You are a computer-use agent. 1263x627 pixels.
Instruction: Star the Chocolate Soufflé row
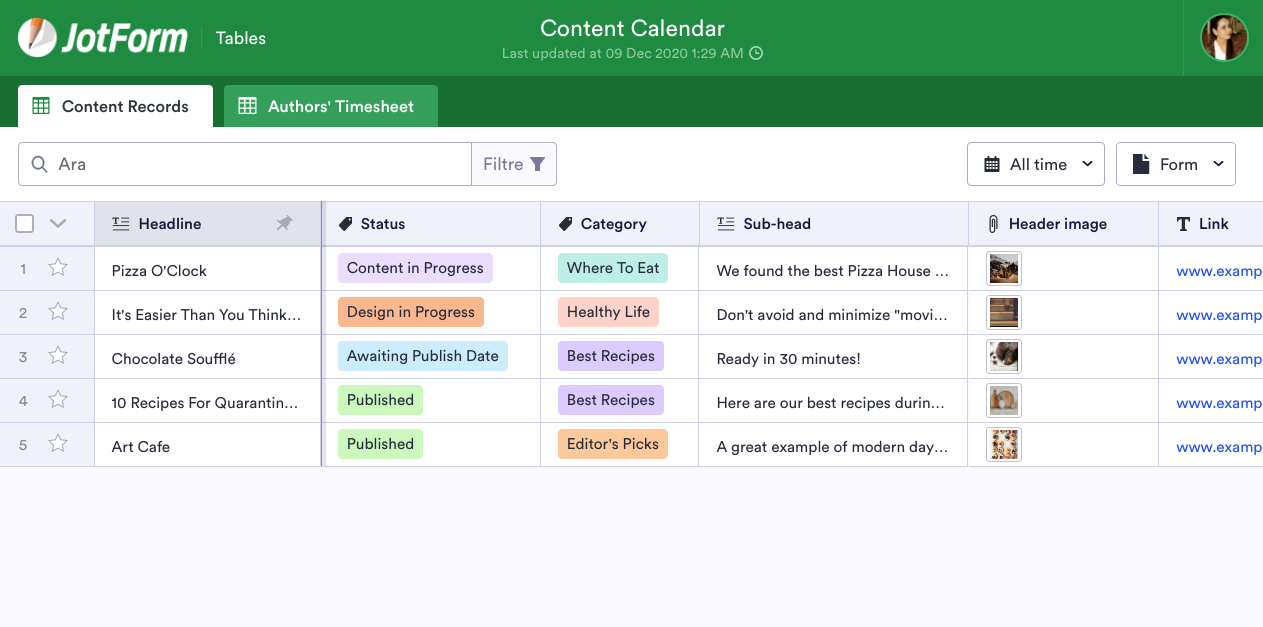58,356
